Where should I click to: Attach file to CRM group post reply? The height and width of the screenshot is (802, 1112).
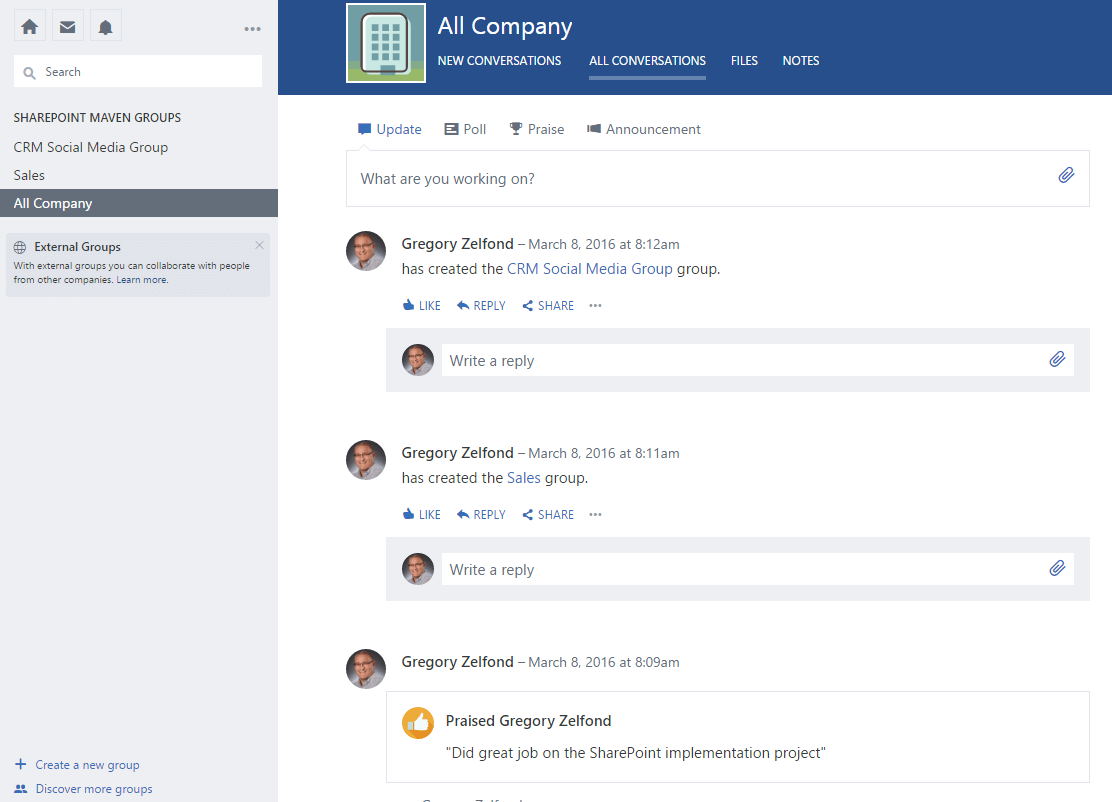1057,360
